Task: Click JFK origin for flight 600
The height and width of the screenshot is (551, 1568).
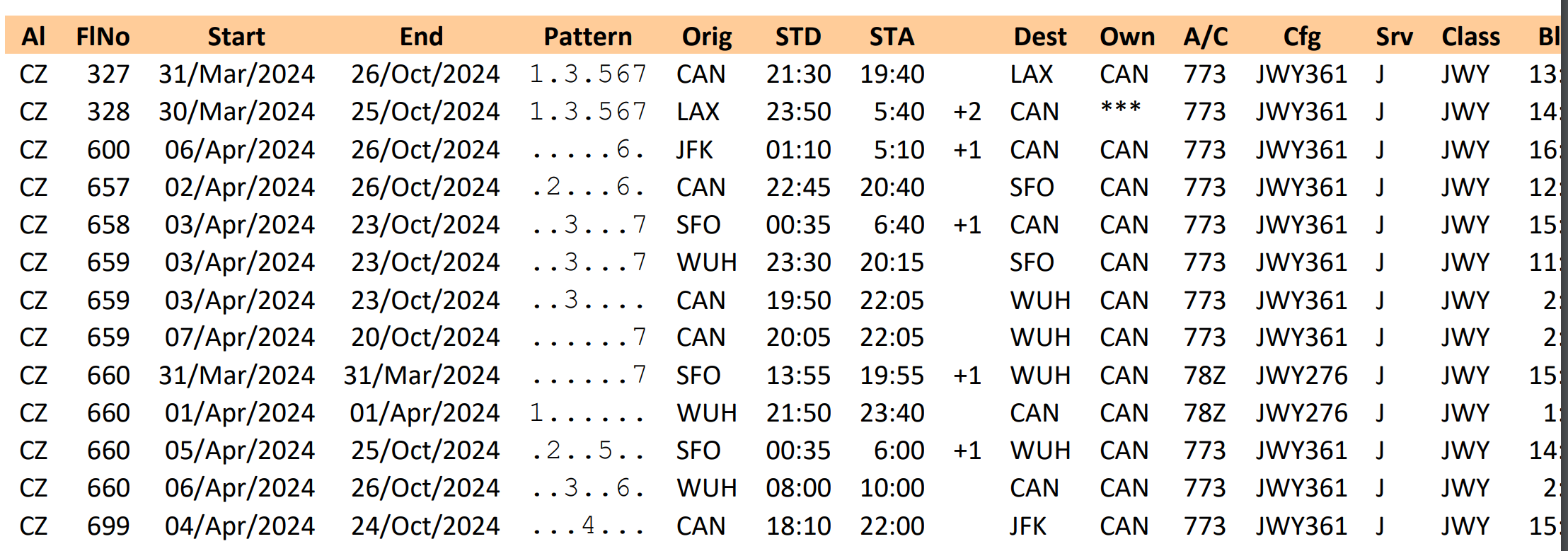Action: (x=694, y=150)
